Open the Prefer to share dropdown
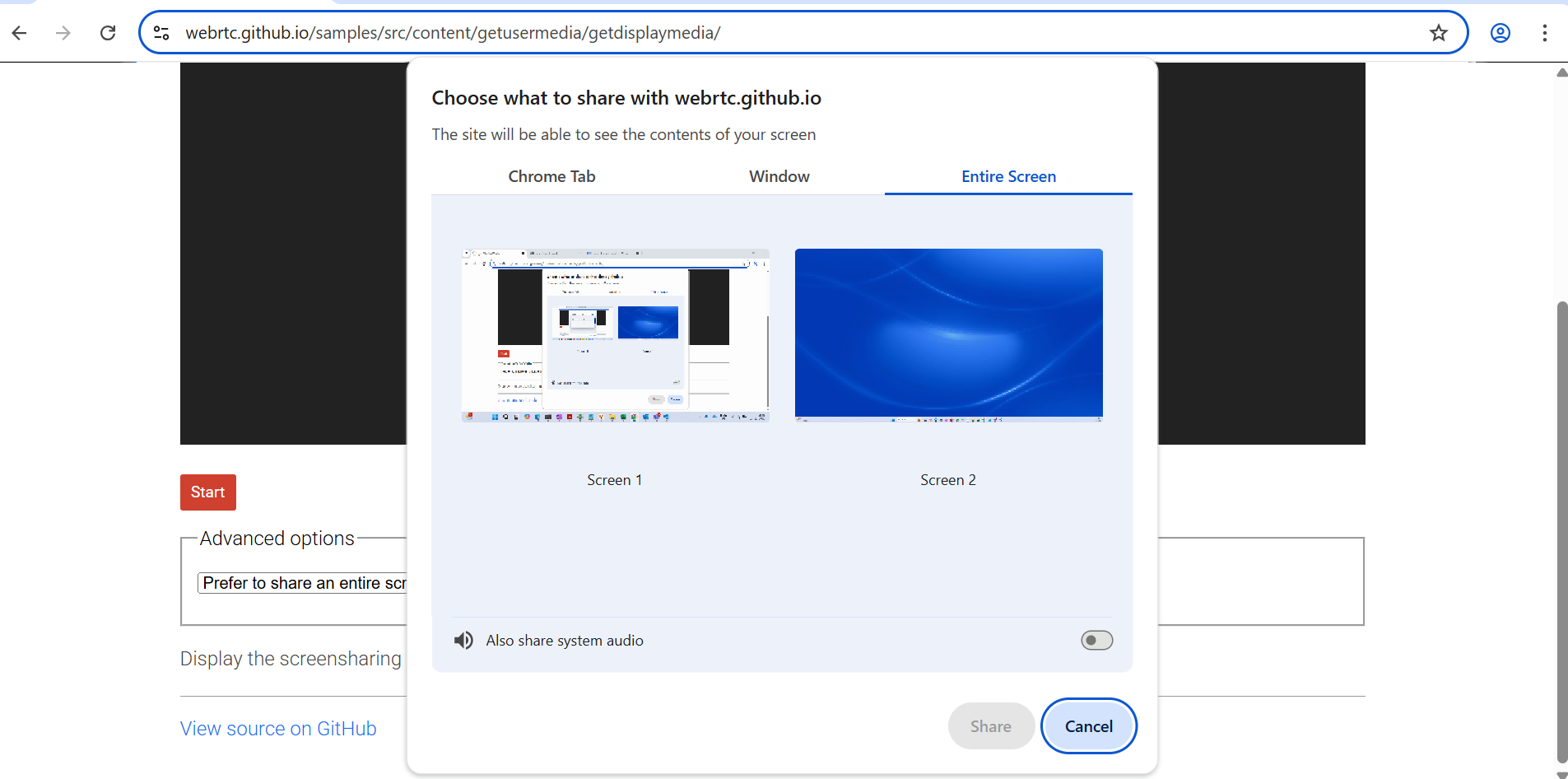Screen dimensions: 1568x779 pyautogui.click(x=305, y=582)
